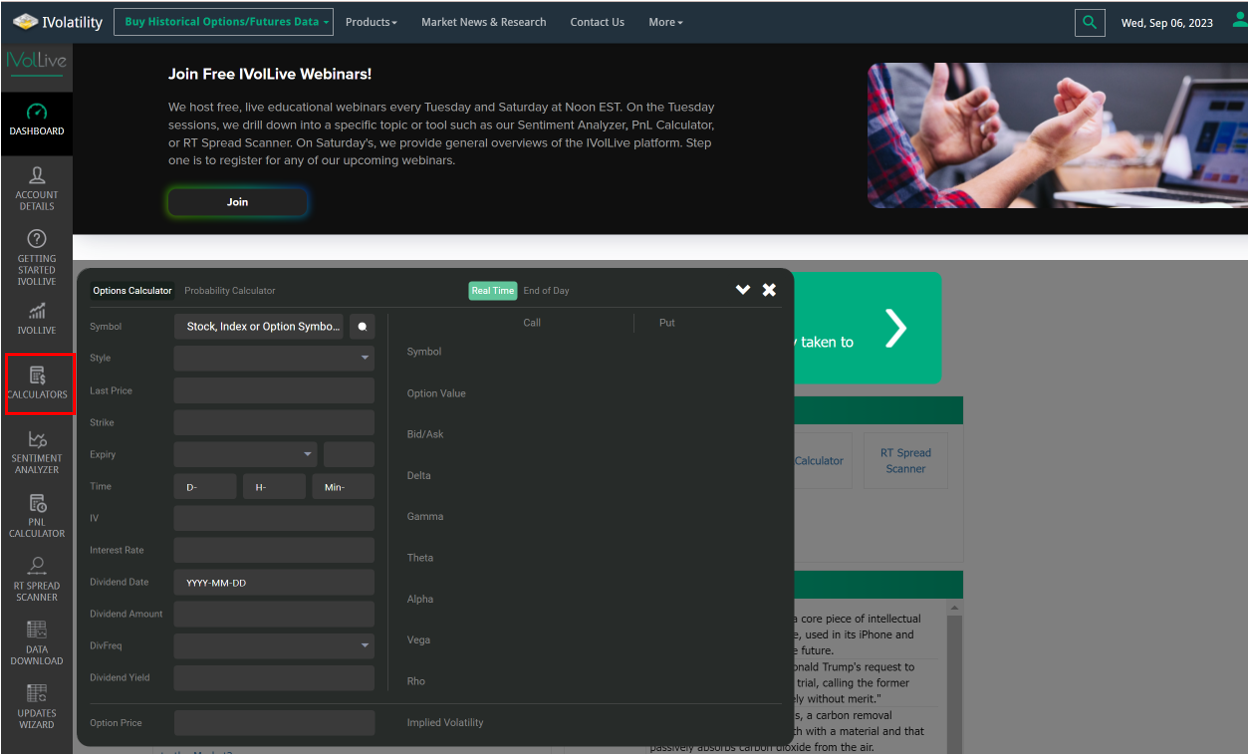The height and width of the screenshot is (754, 1248).
Task: Click the Interest Rate field
Action: [274, 550]
